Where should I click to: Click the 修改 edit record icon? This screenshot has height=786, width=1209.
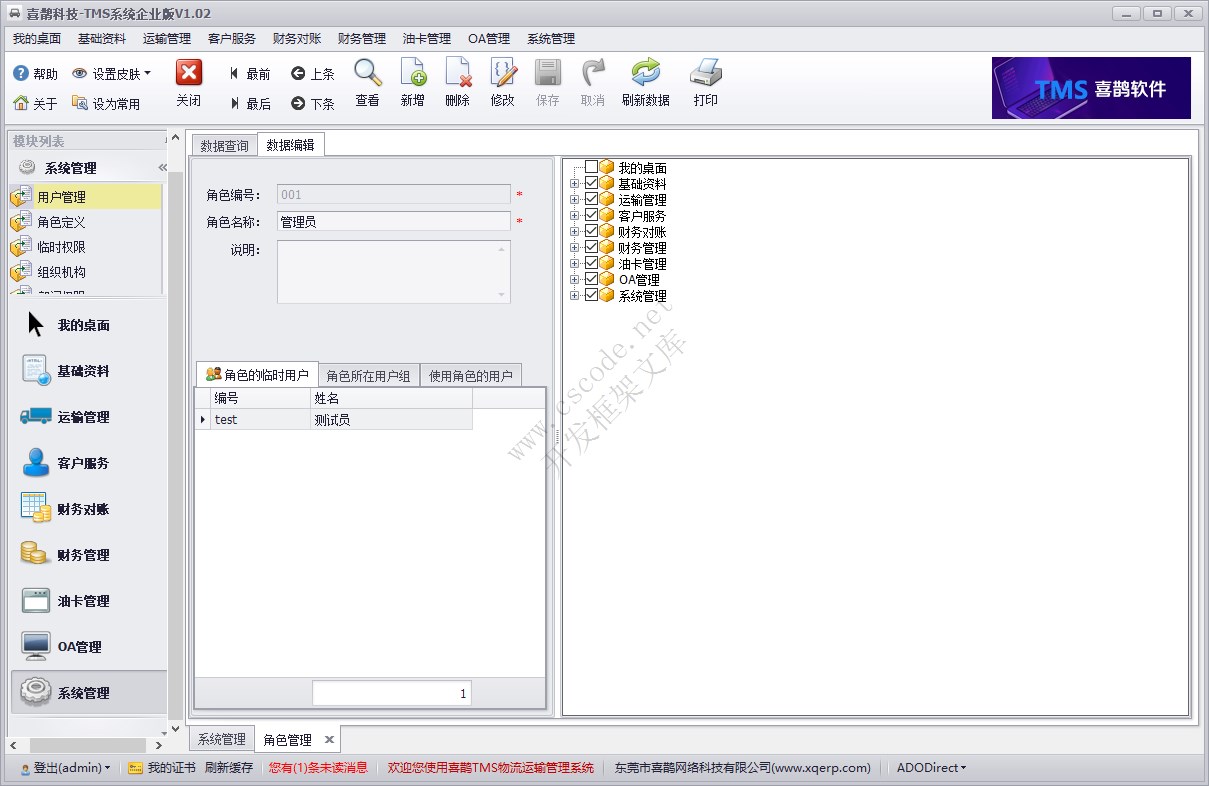click(503, 72)
